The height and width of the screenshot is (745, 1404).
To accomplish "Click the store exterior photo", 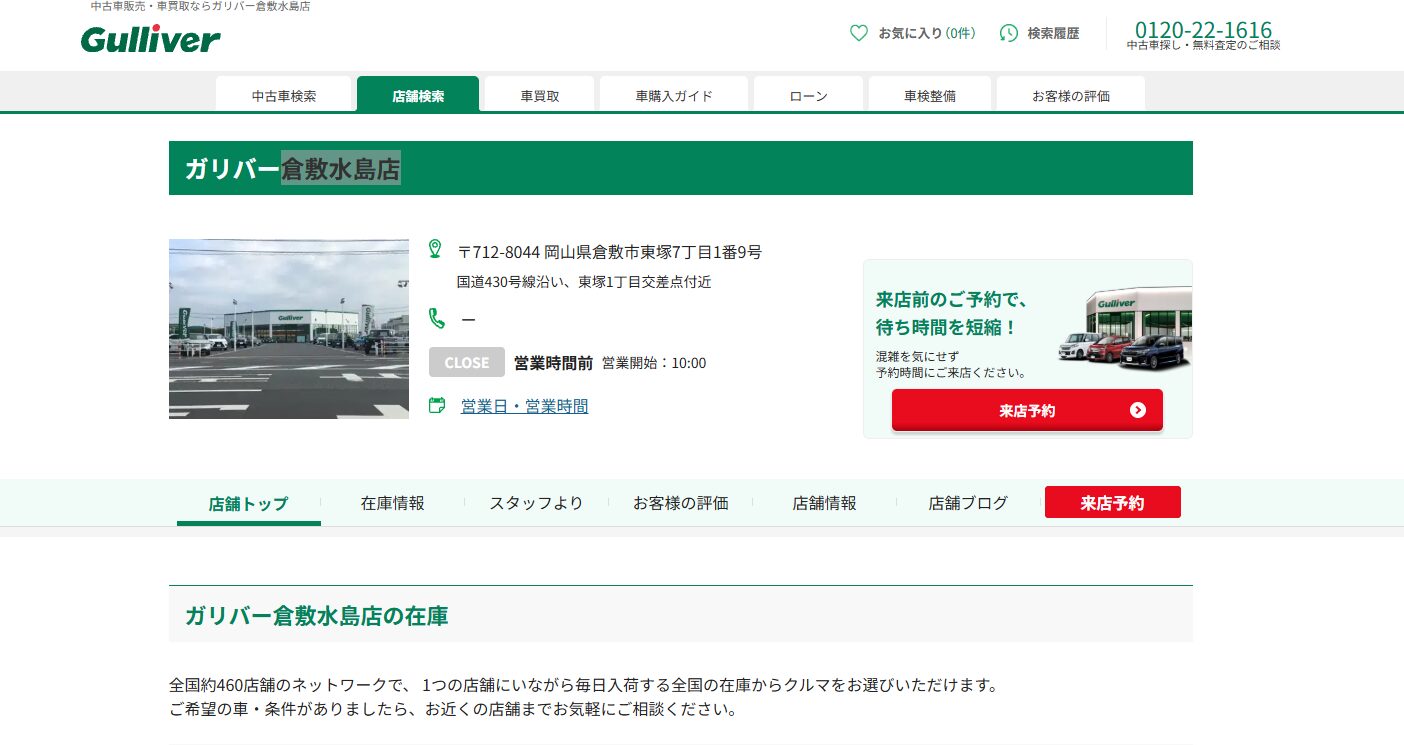I will pos(288,328).
